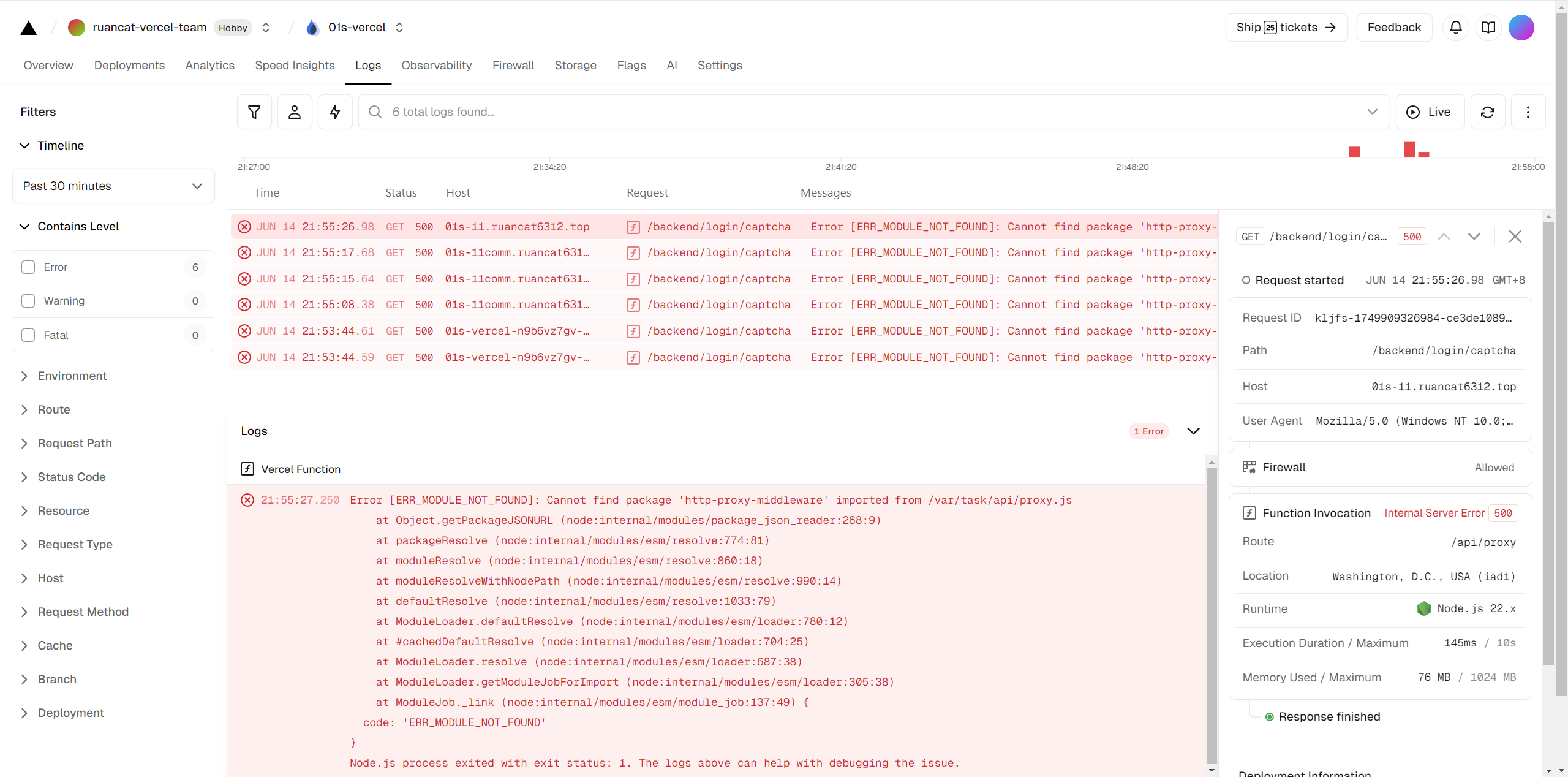Click function icon on 21:55:15.64 row

pos(633,279)
